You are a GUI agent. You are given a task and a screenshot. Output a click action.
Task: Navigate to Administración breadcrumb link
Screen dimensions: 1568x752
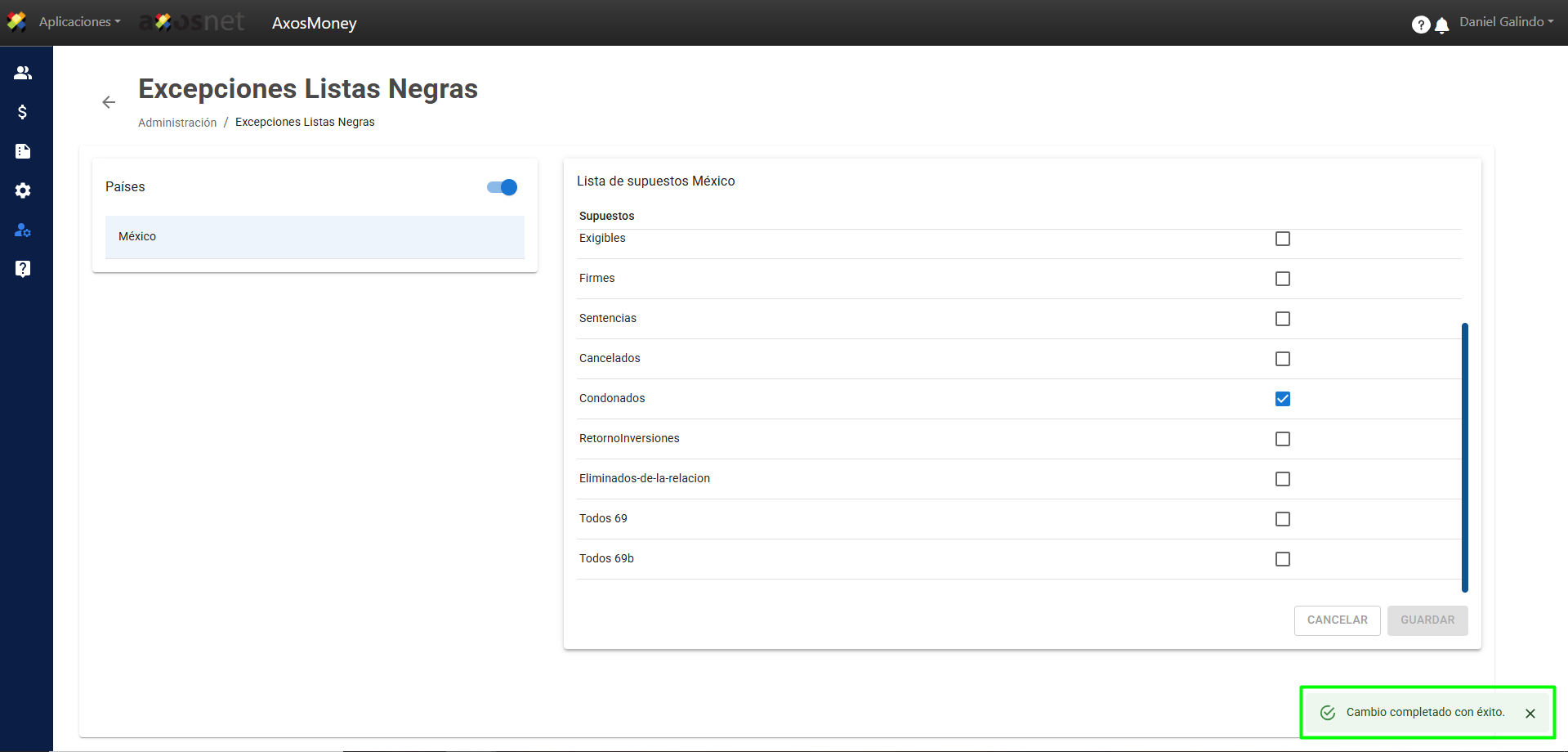click(x=177, y=123)
